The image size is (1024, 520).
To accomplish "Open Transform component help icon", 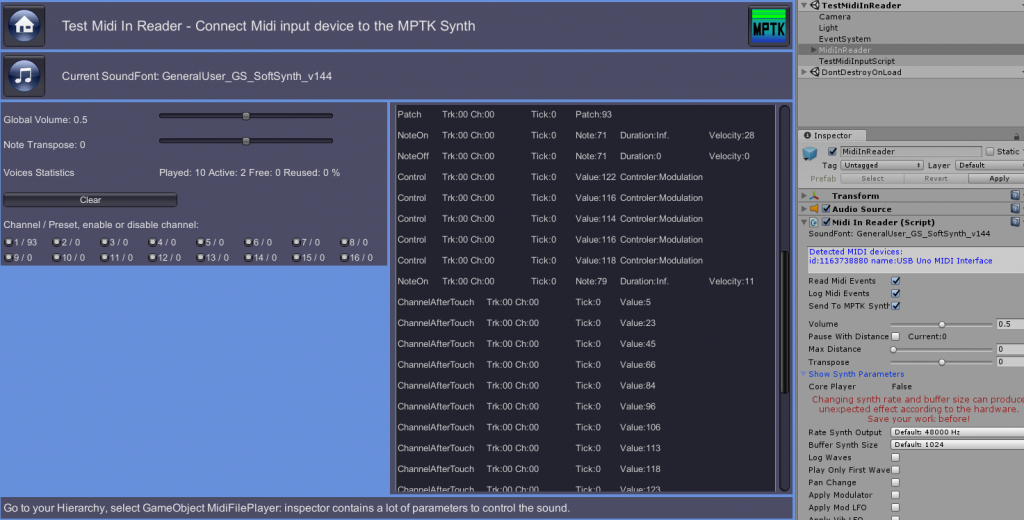I will [1015, 195].
